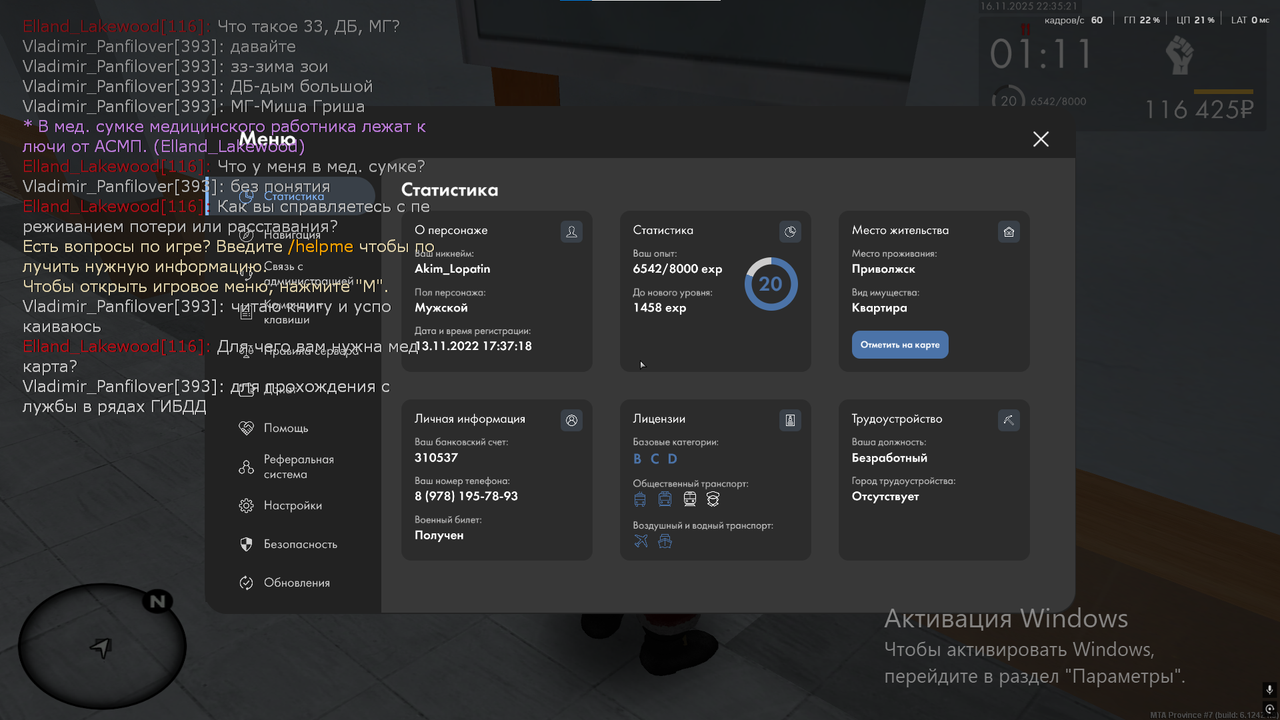The image size is (1280, 720).
Task: Open the Статистика section in sidebar
Action: (x=293, y=196)
